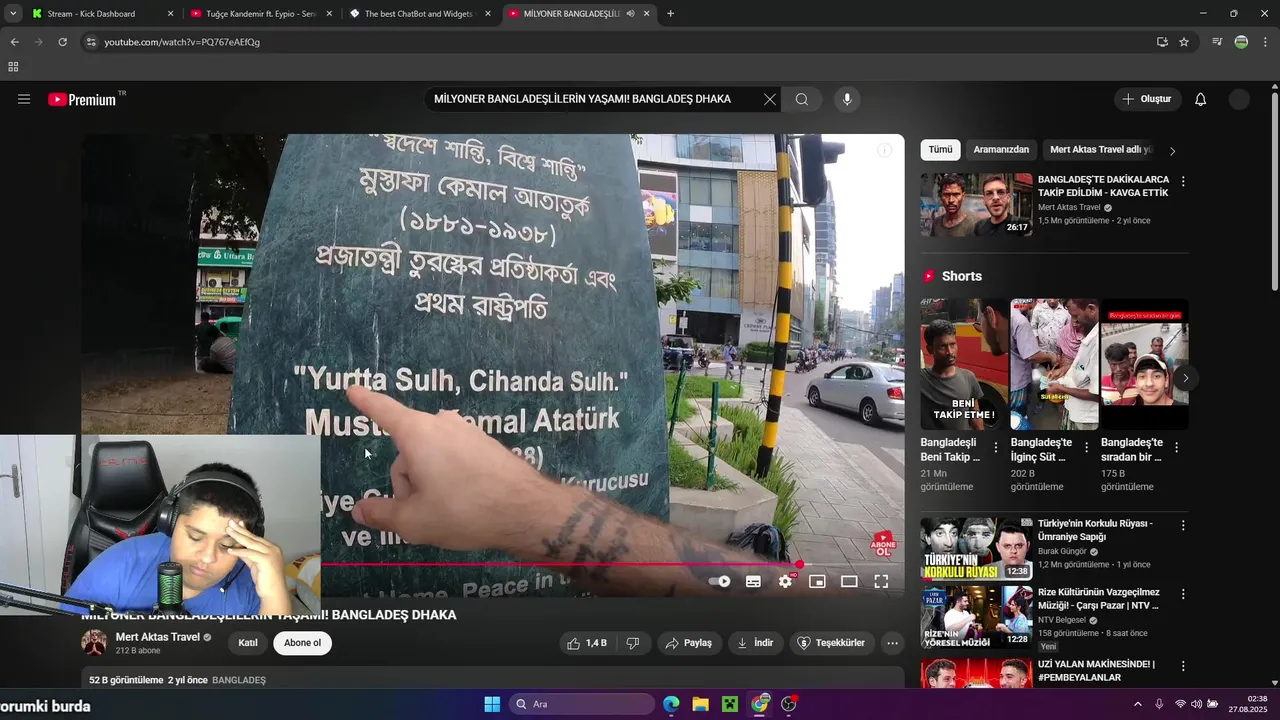Click the video info card icon

coord(884,150)
